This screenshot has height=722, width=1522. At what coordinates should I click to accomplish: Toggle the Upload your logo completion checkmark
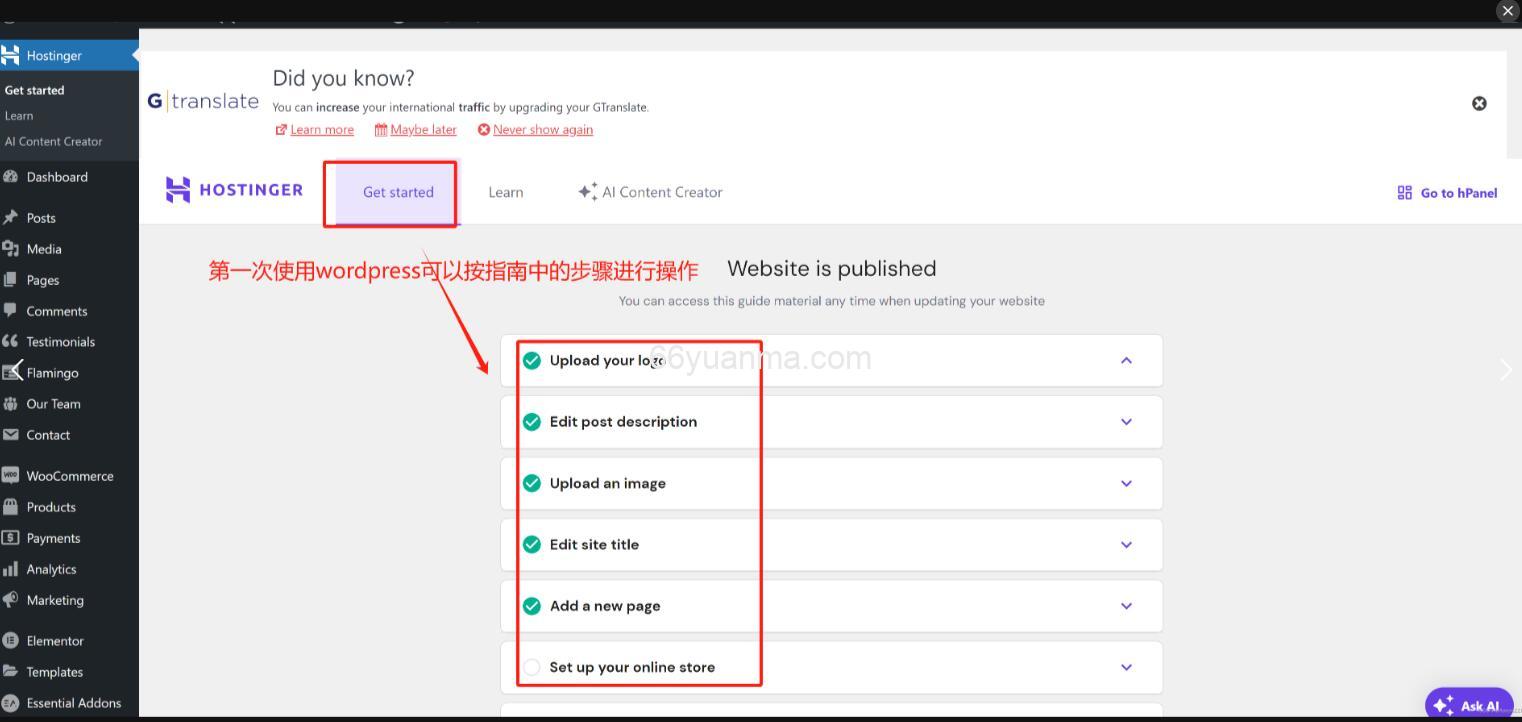531,360
